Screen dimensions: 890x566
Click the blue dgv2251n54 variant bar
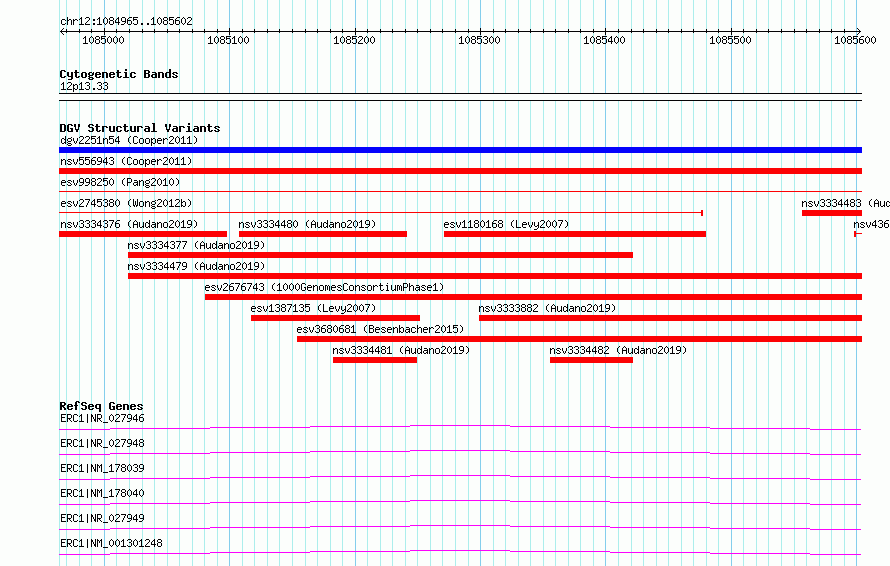460,150
